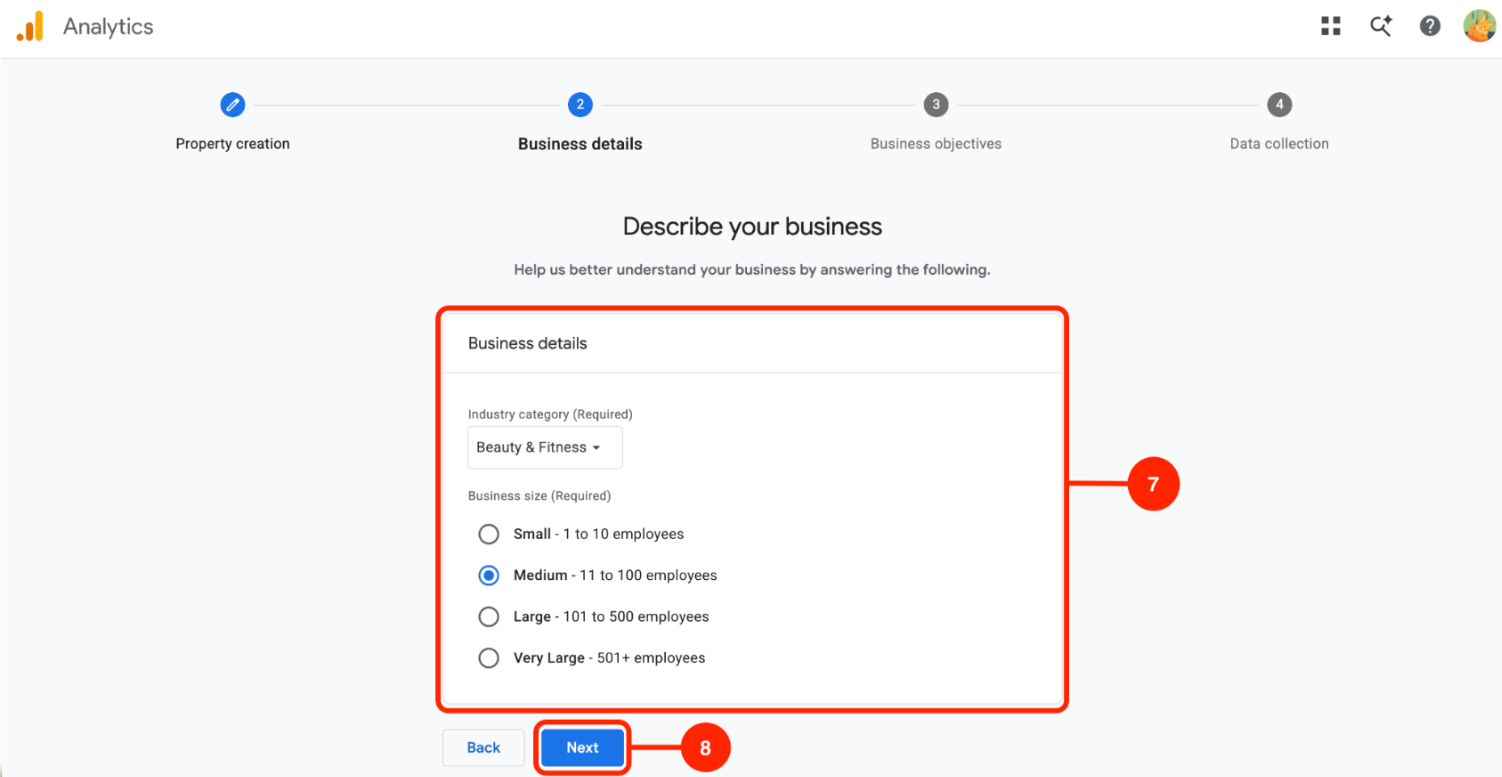Image resolution: width=1502 pixels, height=777 pixels.
Task: Click step 4 Data collection circle
Action: click(x=1279, y=104)
